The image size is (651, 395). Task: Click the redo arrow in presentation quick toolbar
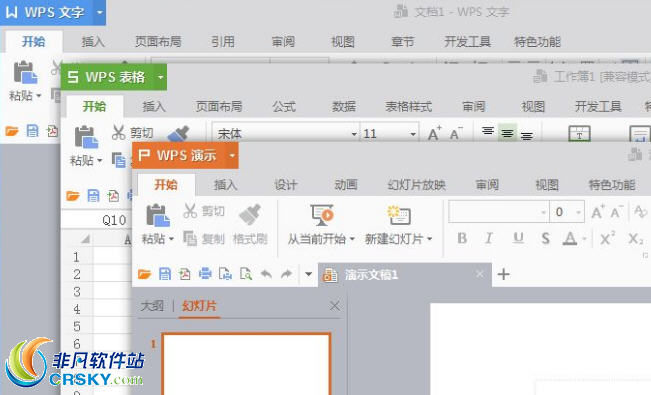286,274
